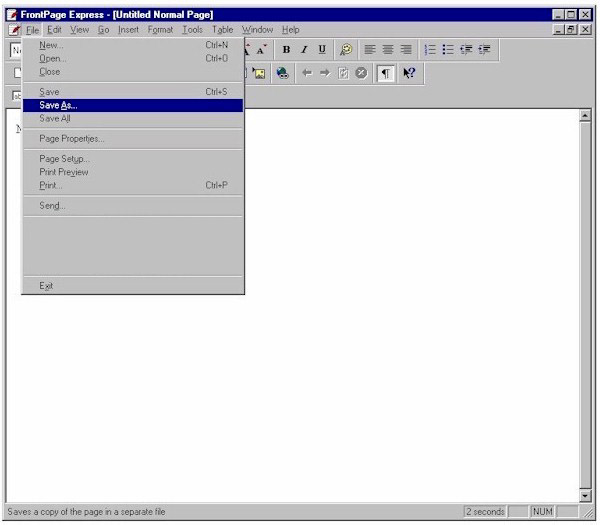Choose Print Preview in File menu
The image size is (600, 525).
click(x=133, y=172)
